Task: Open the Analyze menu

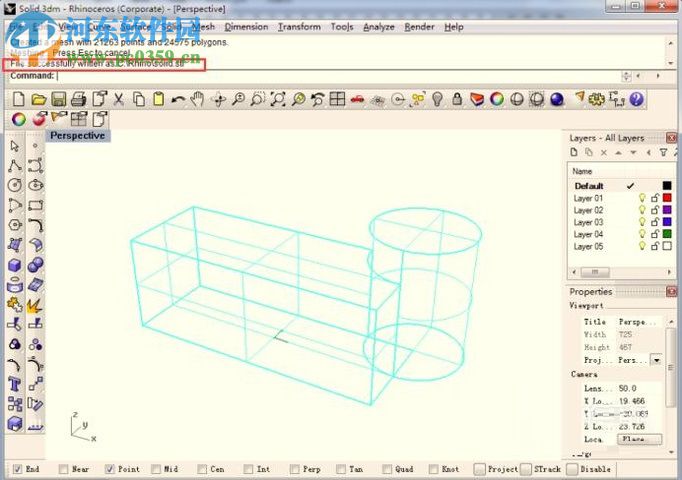Action: tap(379, 27)
